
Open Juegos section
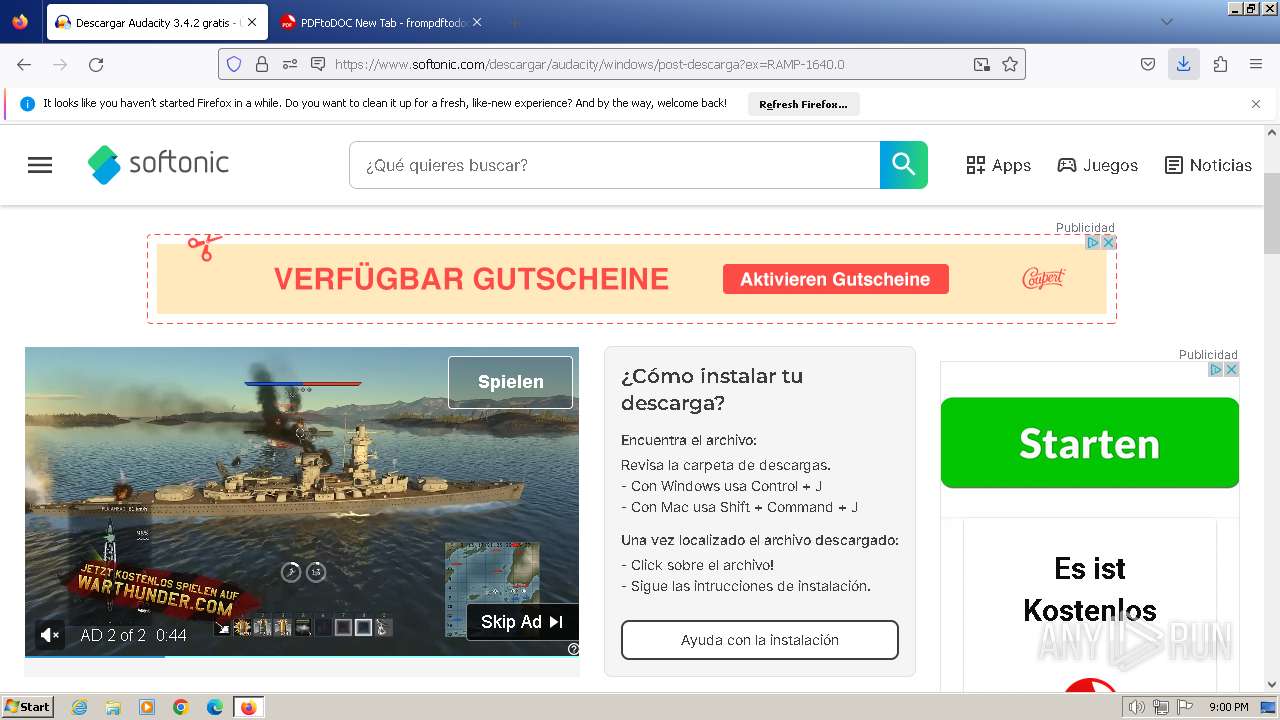coord(1098,165)
